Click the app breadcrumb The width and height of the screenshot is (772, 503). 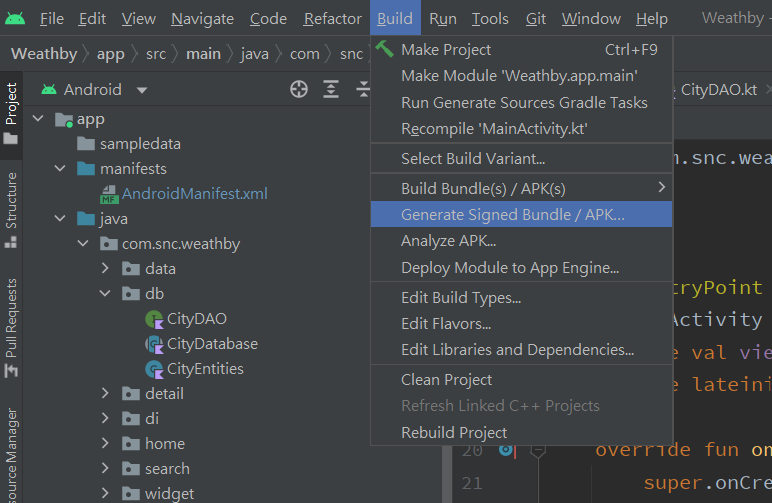point(110,53)
